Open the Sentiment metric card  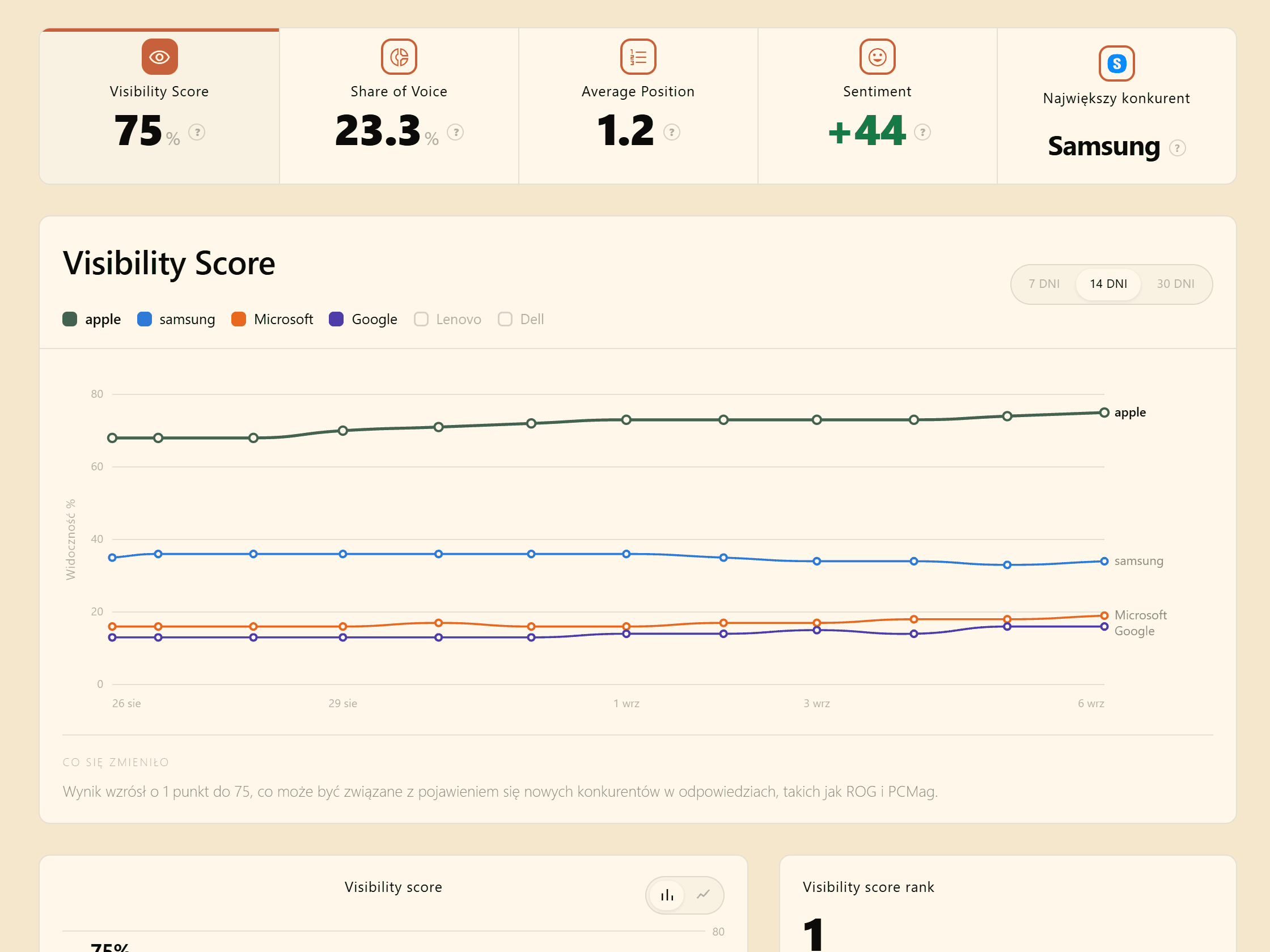coord(877,106)
